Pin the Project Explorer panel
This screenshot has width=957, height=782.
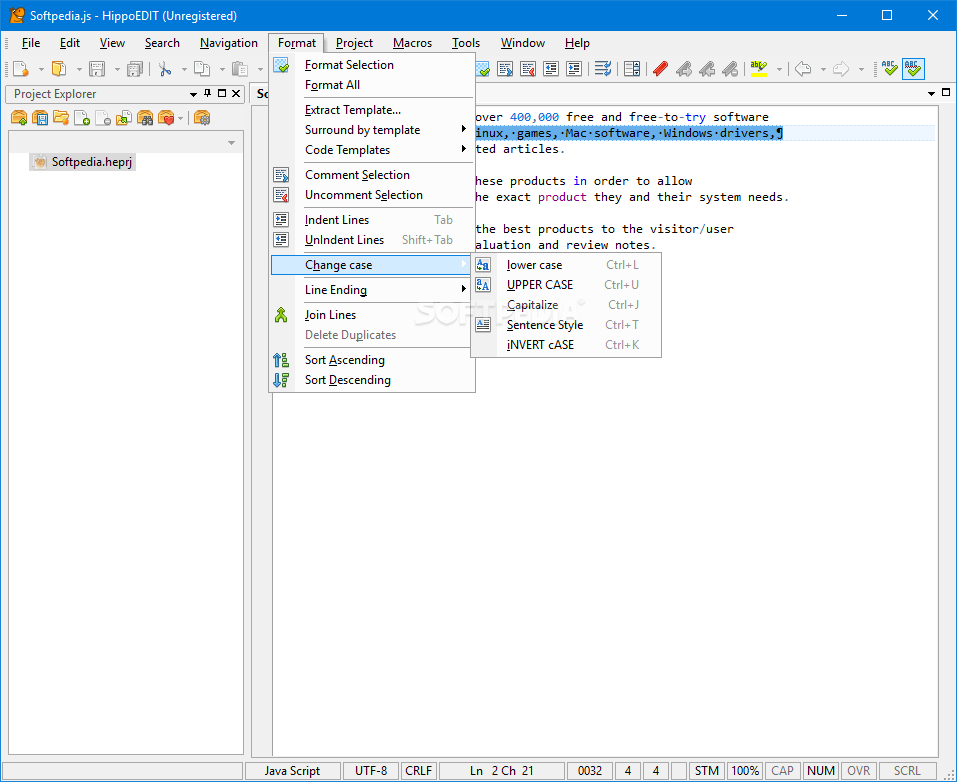(208, 93)
